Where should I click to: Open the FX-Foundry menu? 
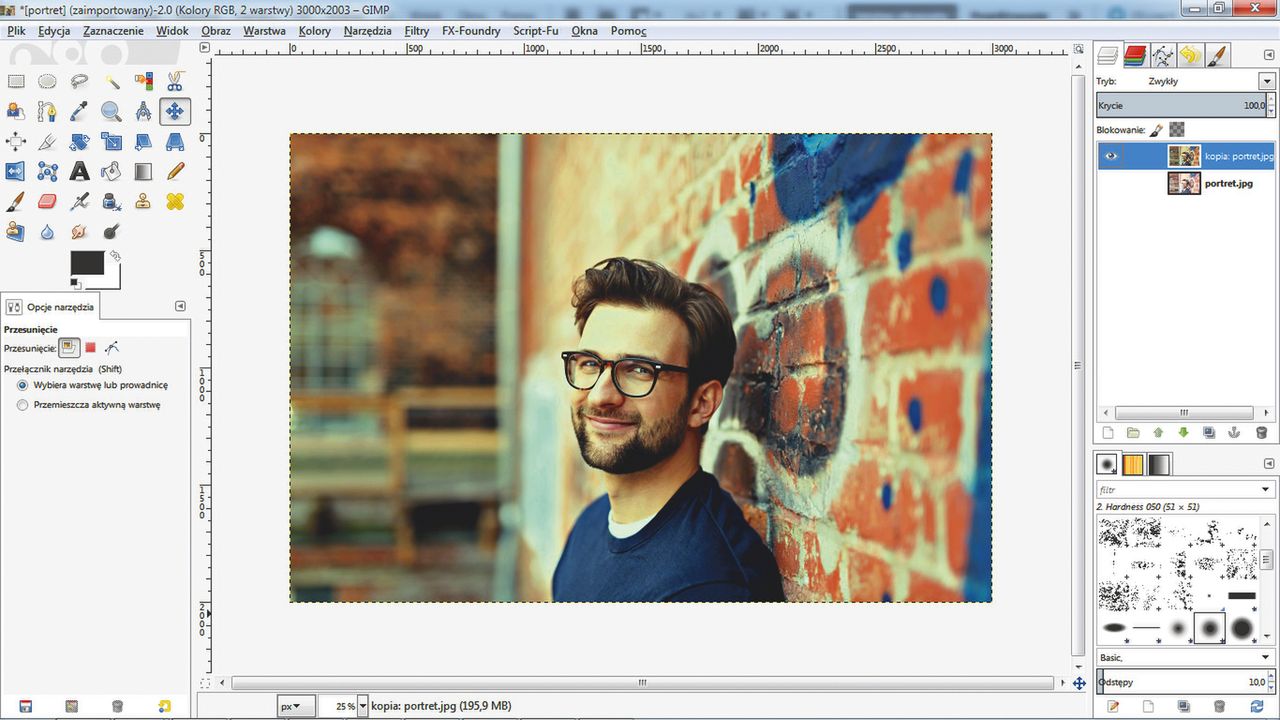[x=471, y=31]
